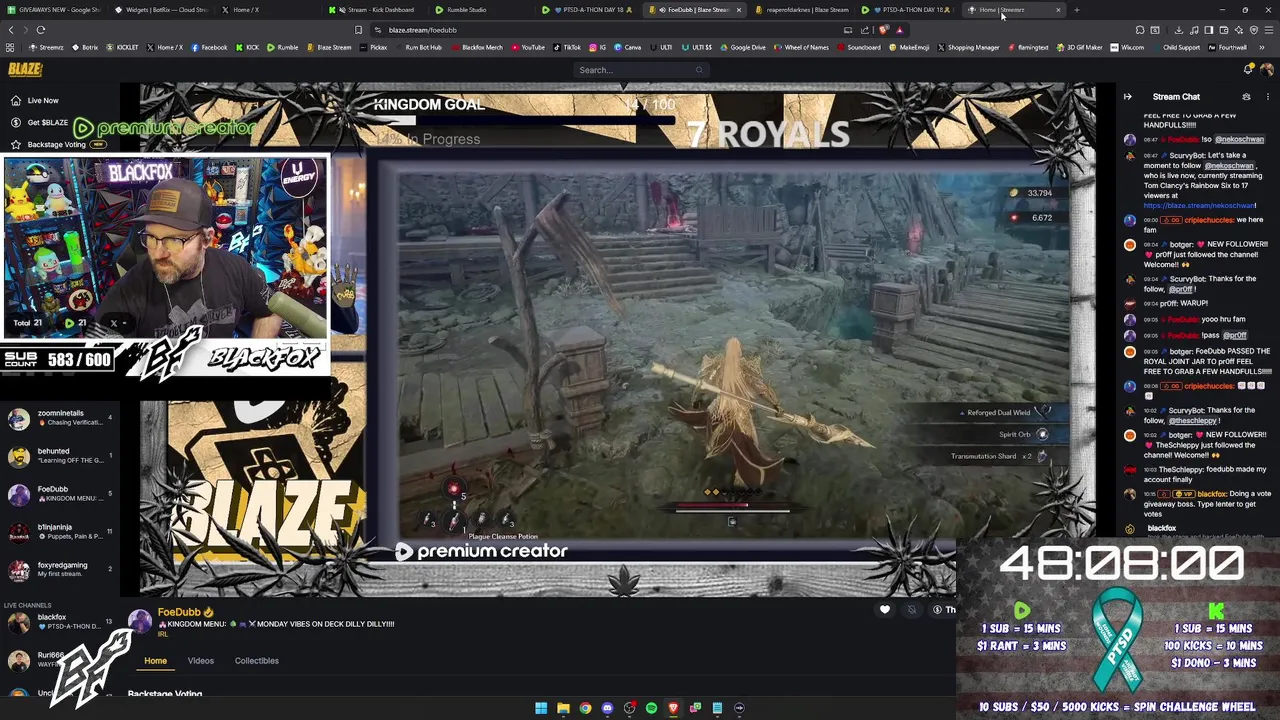Viewport: 1280px width, 720px height.
Task: Open zoomninetails channel in sidebar
Action: click(58, 418)
